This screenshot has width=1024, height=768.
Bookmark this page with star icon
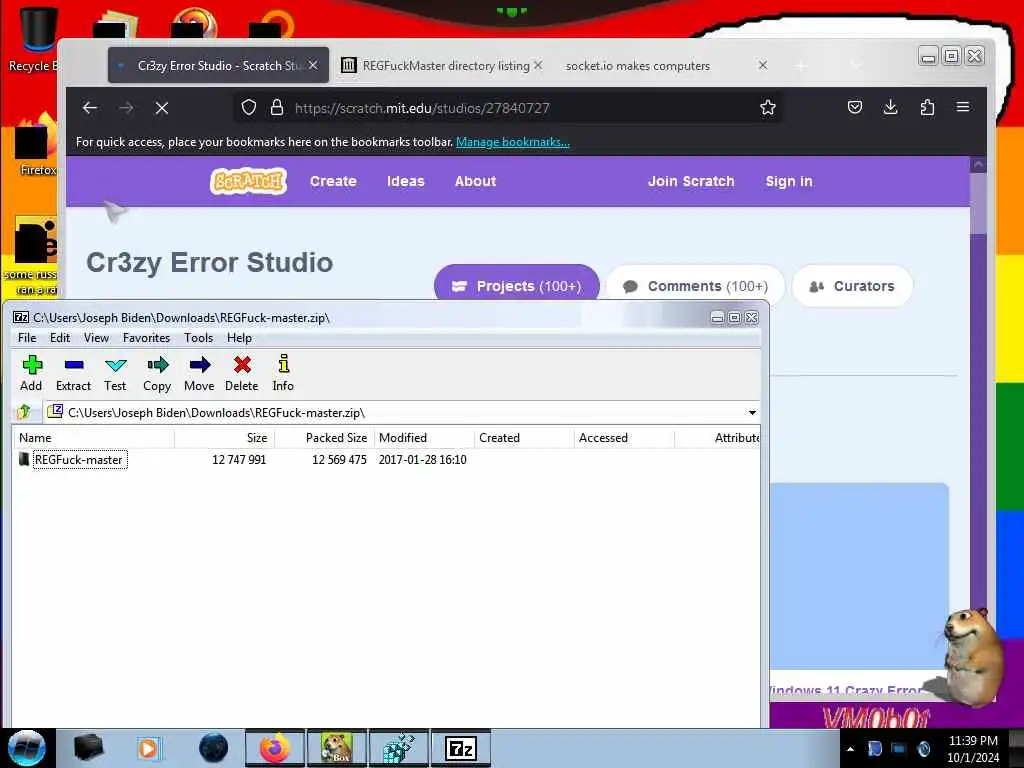pyautogui.click(x=768, y=108)
